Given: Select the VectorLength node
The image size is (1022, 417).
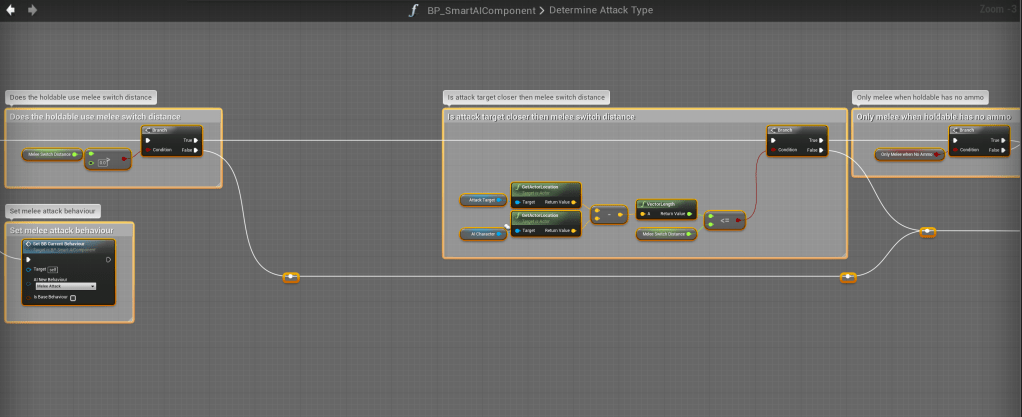Looking at the screenshot, I should [666, 203].
